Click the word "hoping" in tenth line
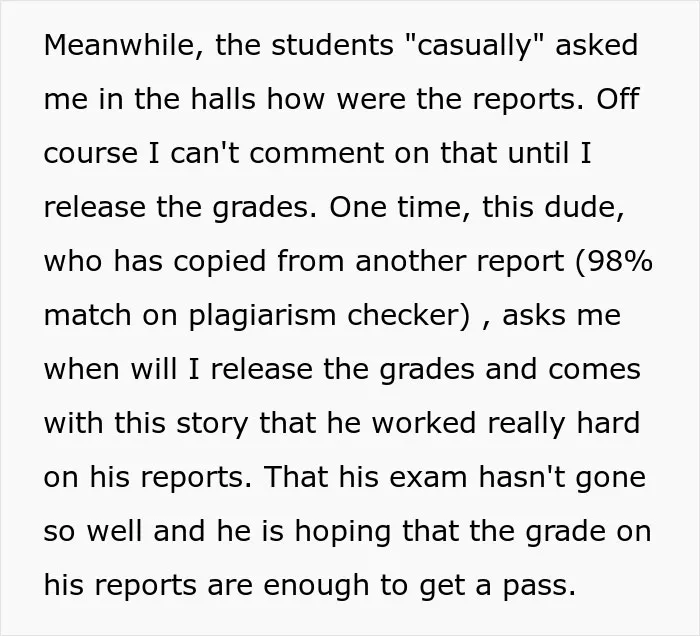The width and height of the screenshot is (700, 636). coord(342,532)
